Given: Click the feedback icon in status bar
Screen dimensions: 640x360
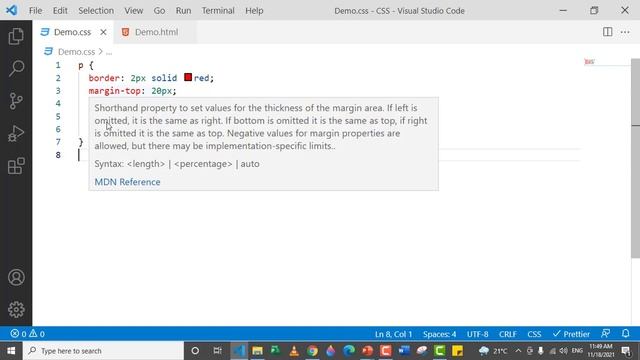Looking at the screenshot, I should coord(606,334).
